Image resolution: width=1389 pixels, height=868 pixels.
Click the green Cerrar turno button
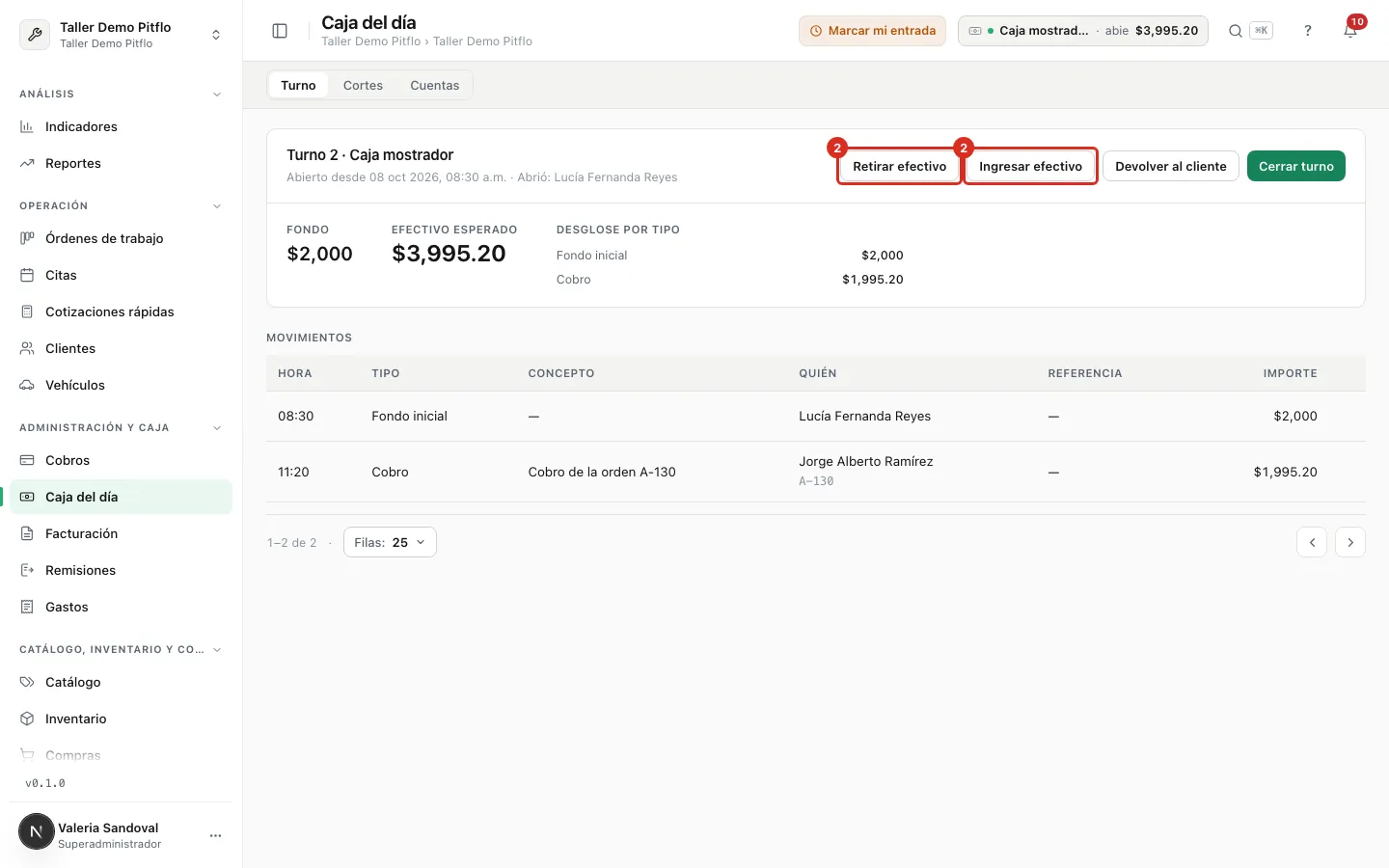pyautogui.click(x=1296, y=166)
